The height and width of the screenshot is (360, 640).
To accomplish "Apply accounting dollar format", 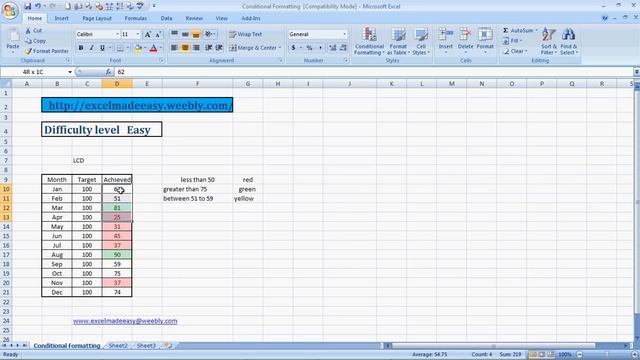I will (x=293, y=48).
